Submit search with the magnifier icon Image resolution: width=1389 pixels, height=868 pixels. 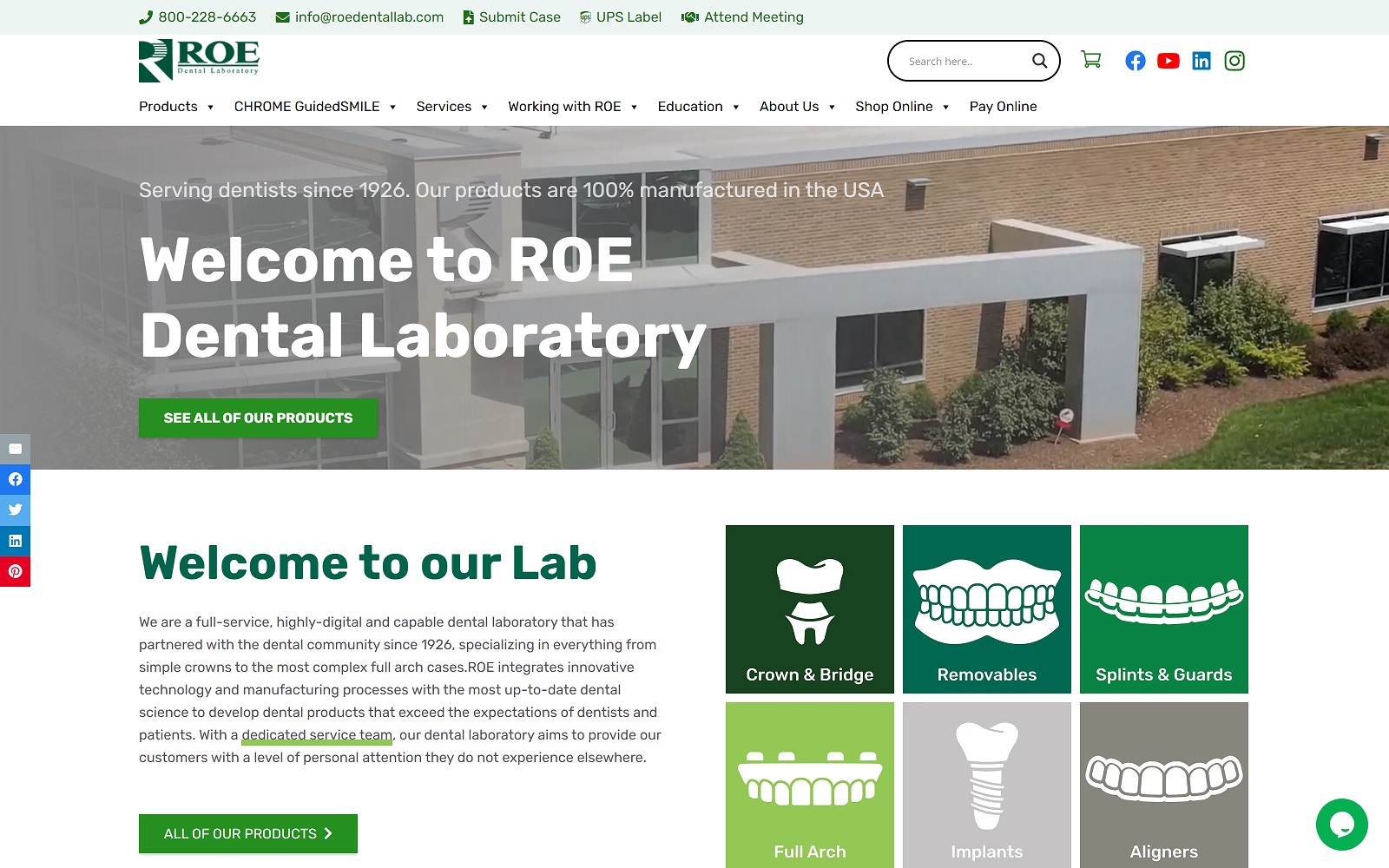(x=1039, y=61)
